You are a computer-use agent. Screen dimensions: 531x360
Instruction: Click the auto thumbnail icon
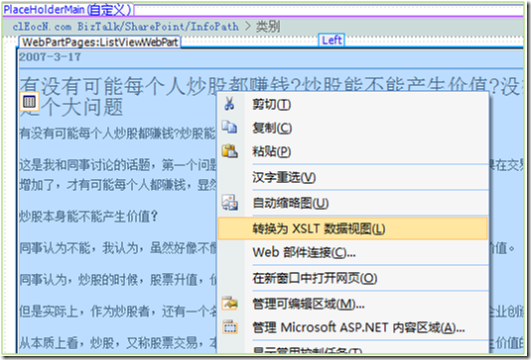(230, 203)
